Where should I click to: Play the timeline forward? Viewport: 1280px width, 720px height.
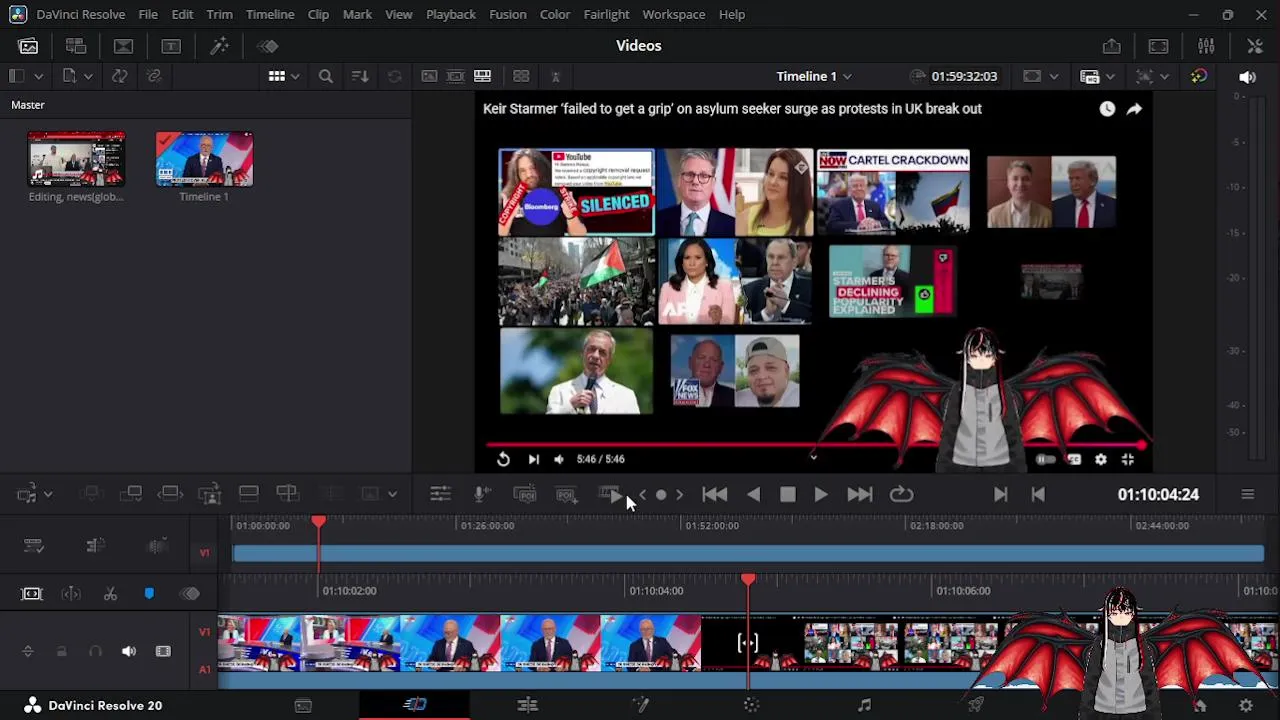[820, 494]
